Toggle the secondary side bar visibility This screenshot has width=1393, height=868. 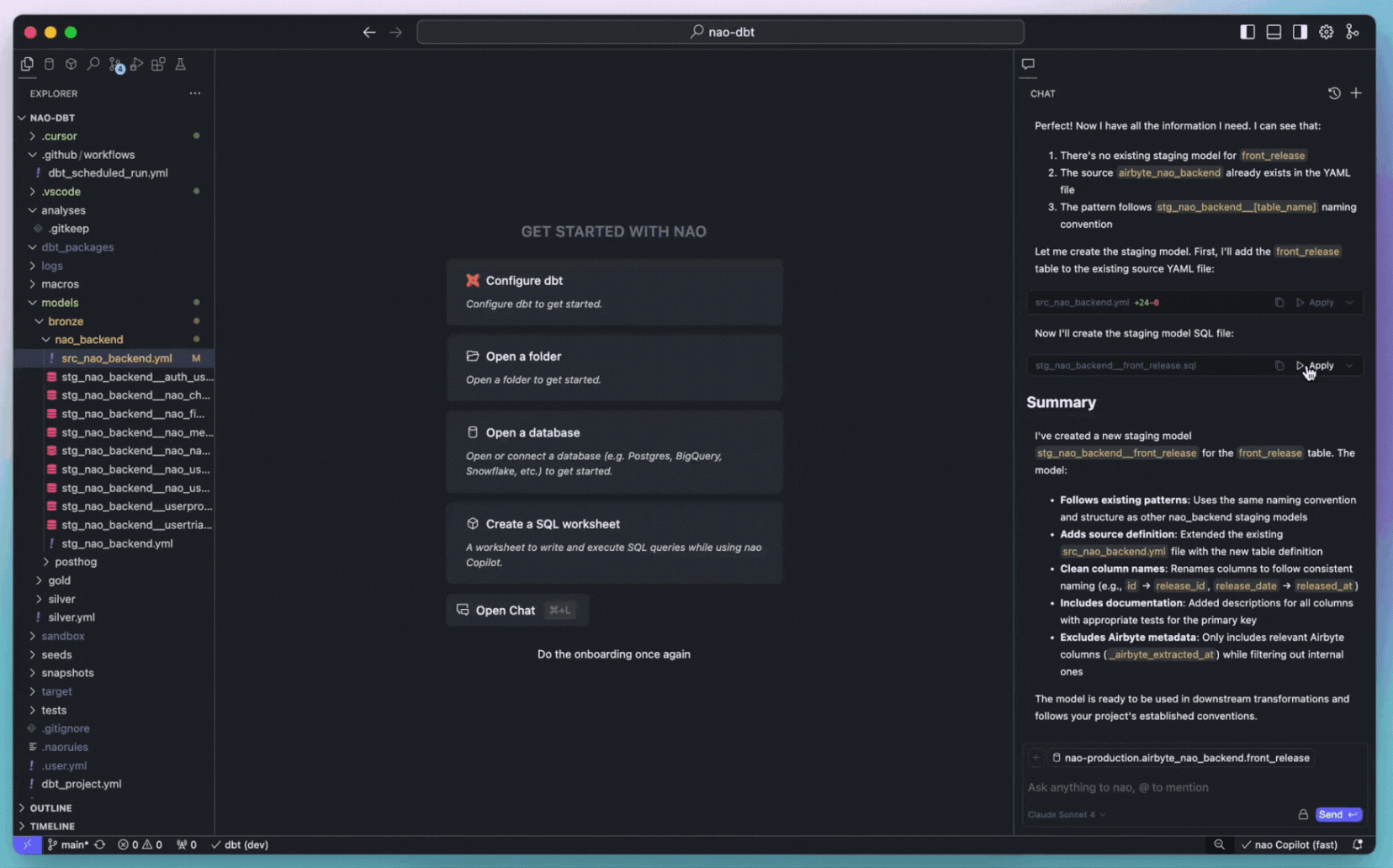tap(1300, 32)
